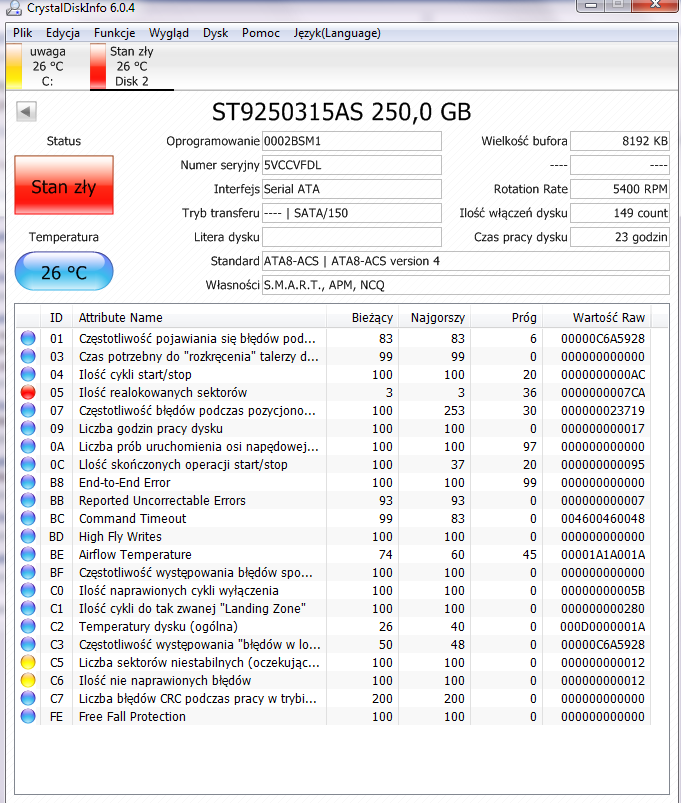Viewport: 681px width, 803px height.
Task: Click blue status dot for attribute C3
Action: pos(28,644)
